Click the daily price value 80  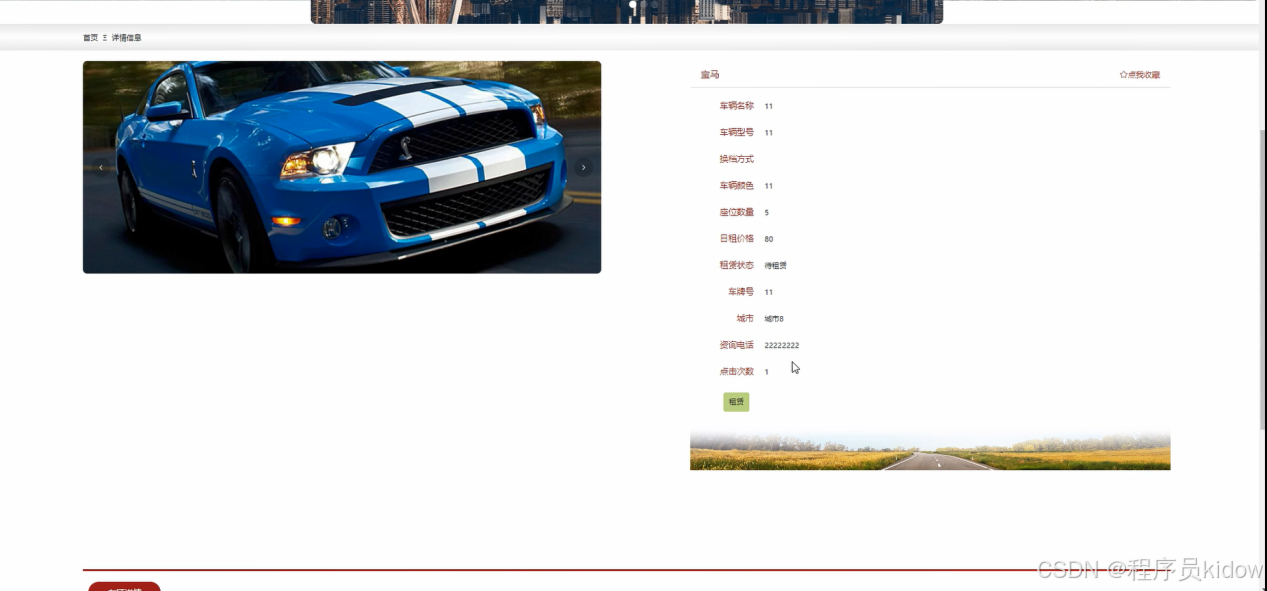(x=769, y=239)
